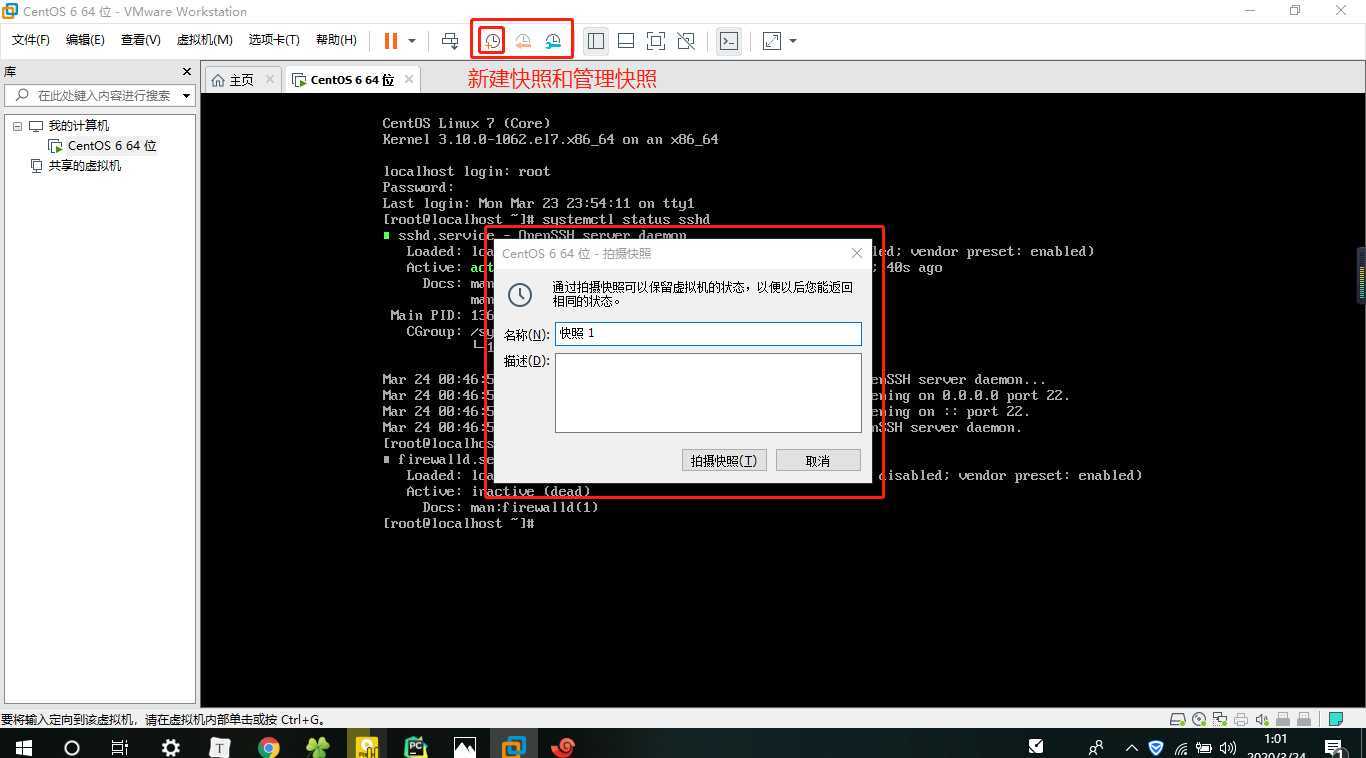The height and width of the screenshot is (758, 1366).
Task: Pause the virtual machine with the orange button
Action: (x=390, y=41)
